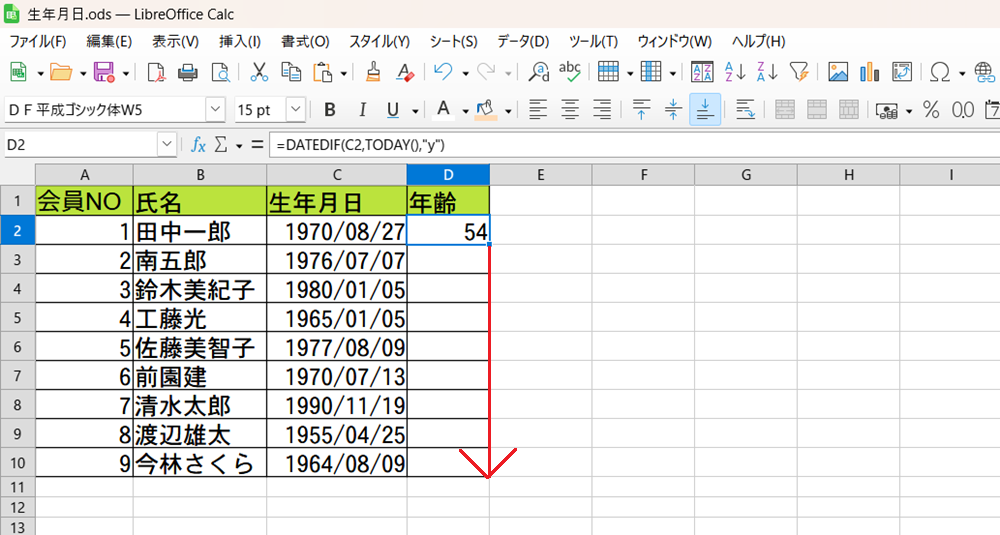Format cell as percent
Screen dimensions: 1000x535
tap(931, 110)
